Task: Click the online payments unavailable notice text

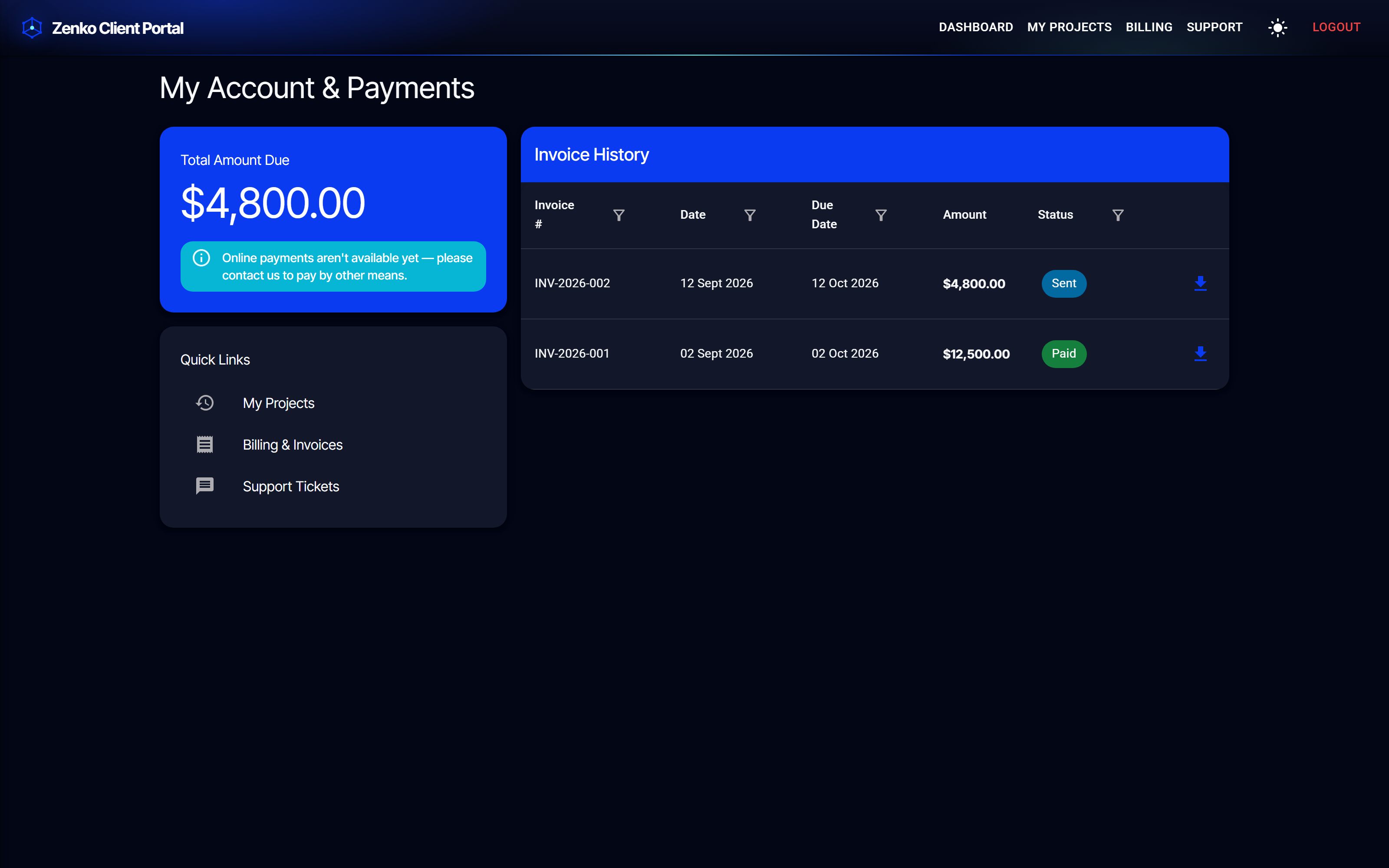Action: [x=347, y=266]
